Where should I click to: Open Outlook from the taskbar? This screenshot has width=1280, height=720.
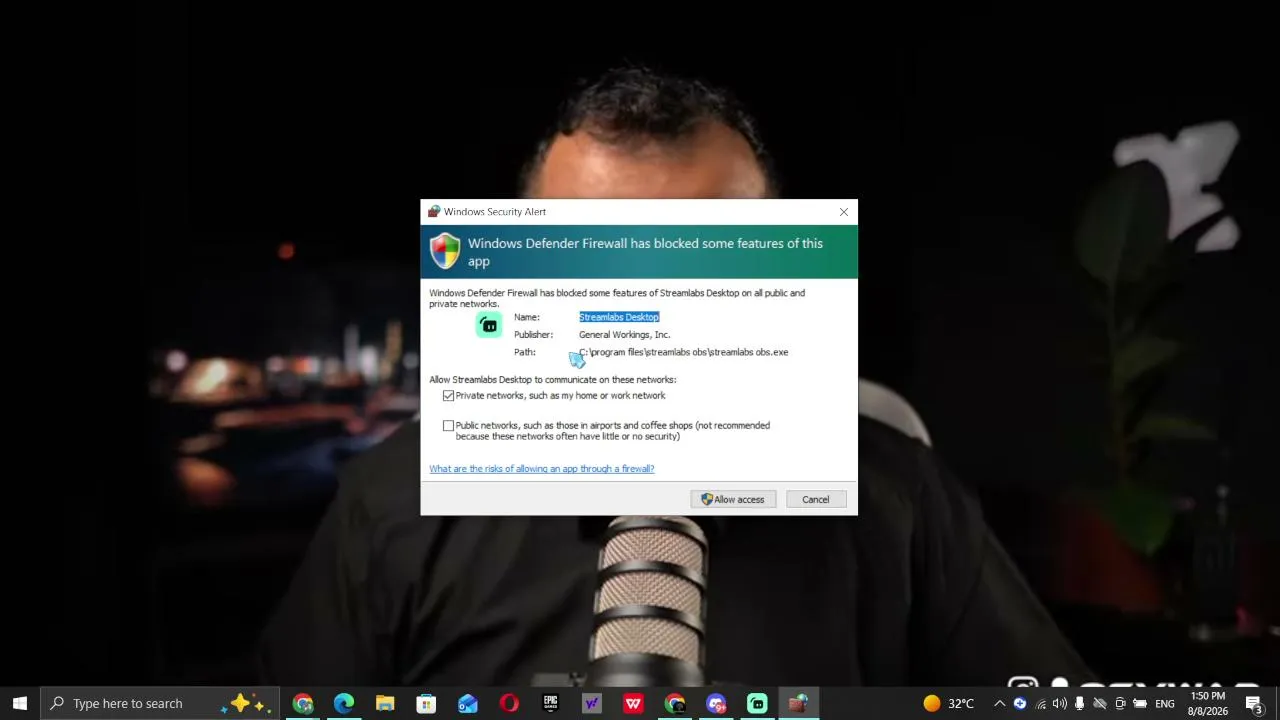click(x=468, y=703)
